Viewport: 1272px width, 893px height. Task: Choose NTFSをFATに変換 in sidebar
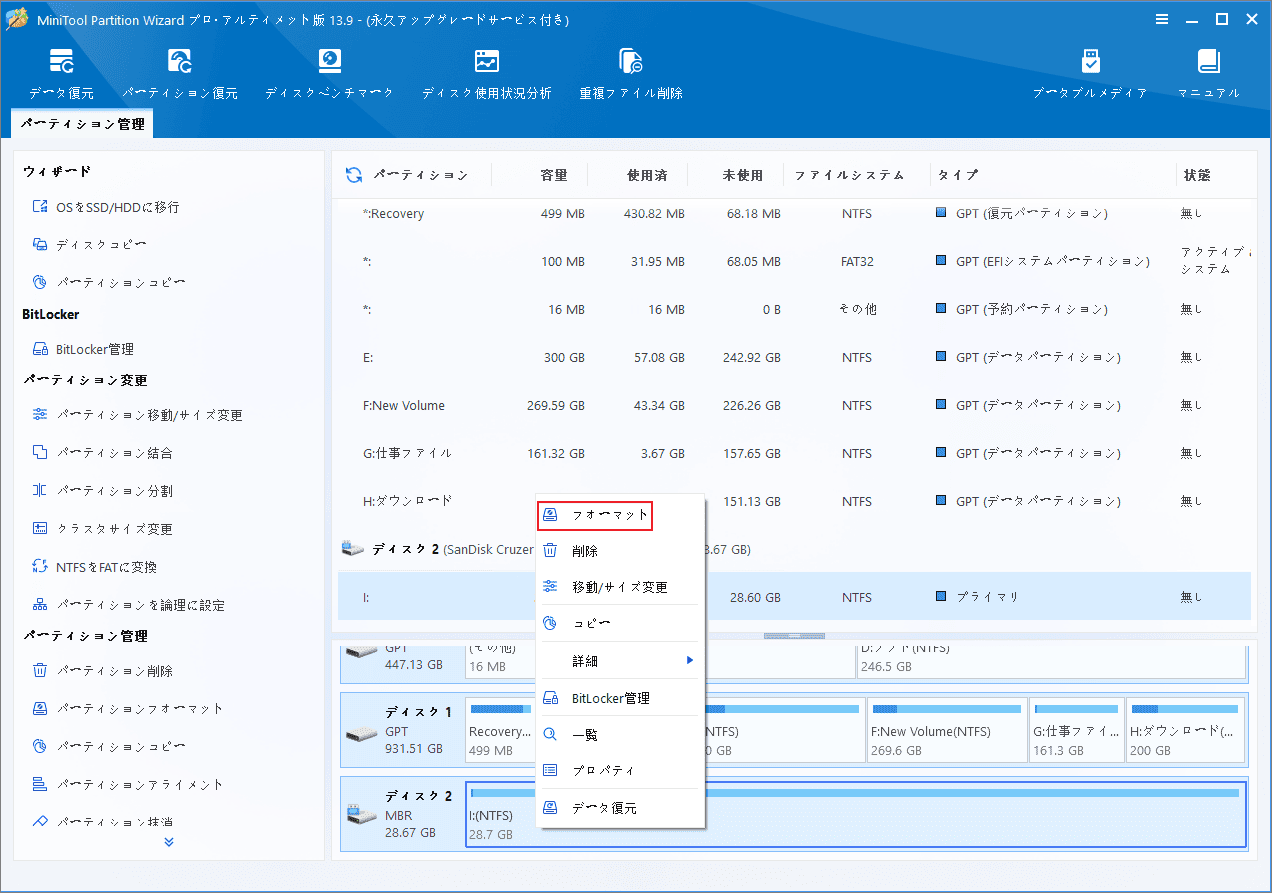[95, 567]
